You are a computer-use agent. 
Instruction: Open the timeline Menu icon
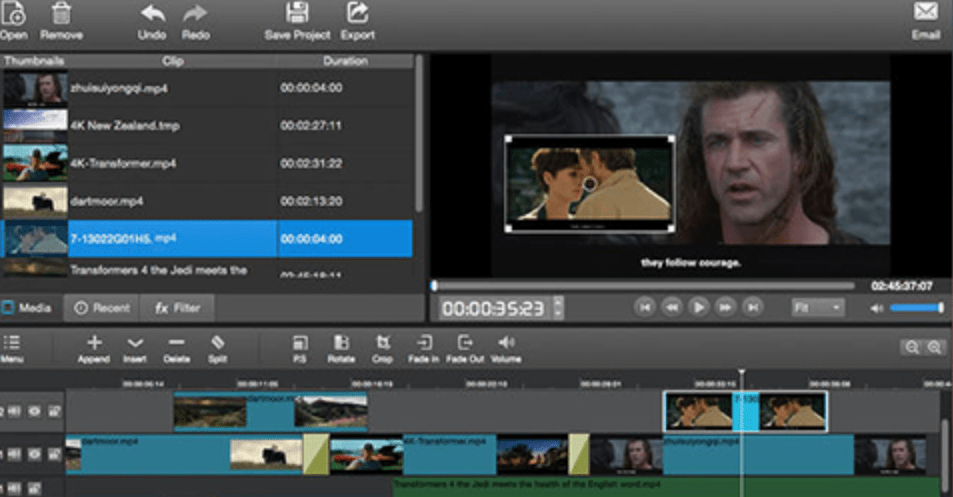[12, 343]
